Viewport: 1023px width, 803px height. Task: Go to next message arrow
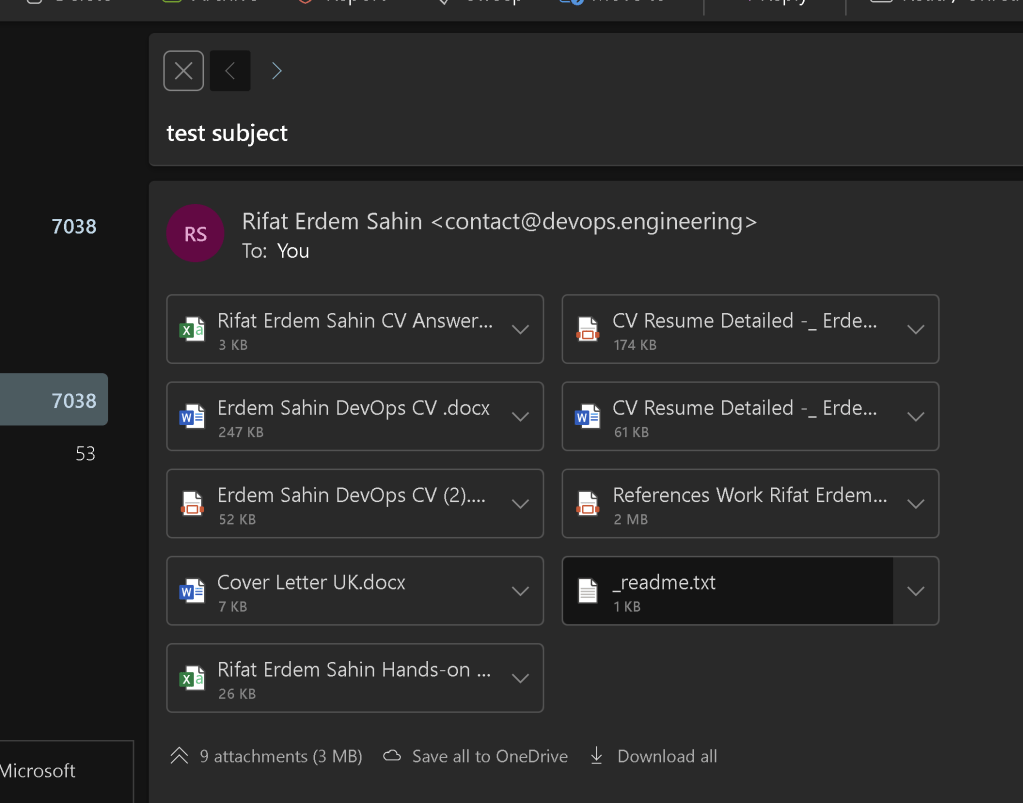(277, 70)
